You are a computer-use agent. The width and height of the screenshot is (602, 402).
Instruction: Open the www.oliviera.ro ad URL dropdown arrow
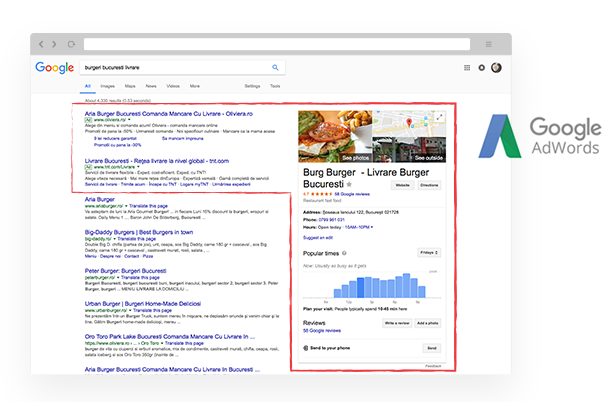[129, 120]
